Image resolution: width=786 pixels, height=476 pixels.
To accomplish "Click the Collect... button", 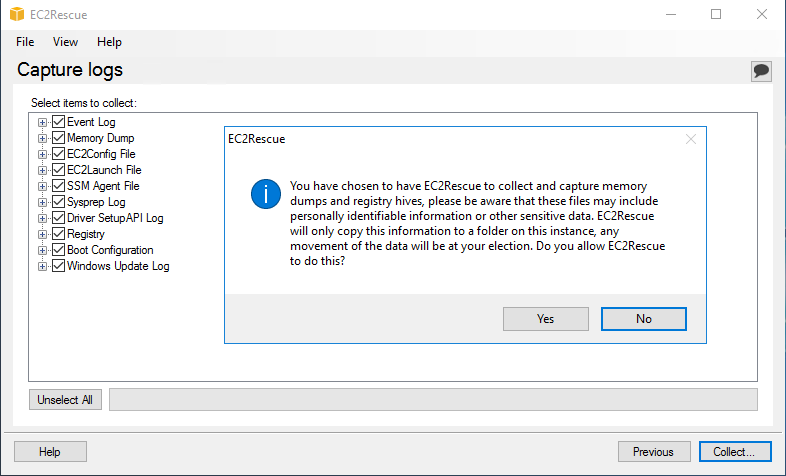I will [735, 452].
